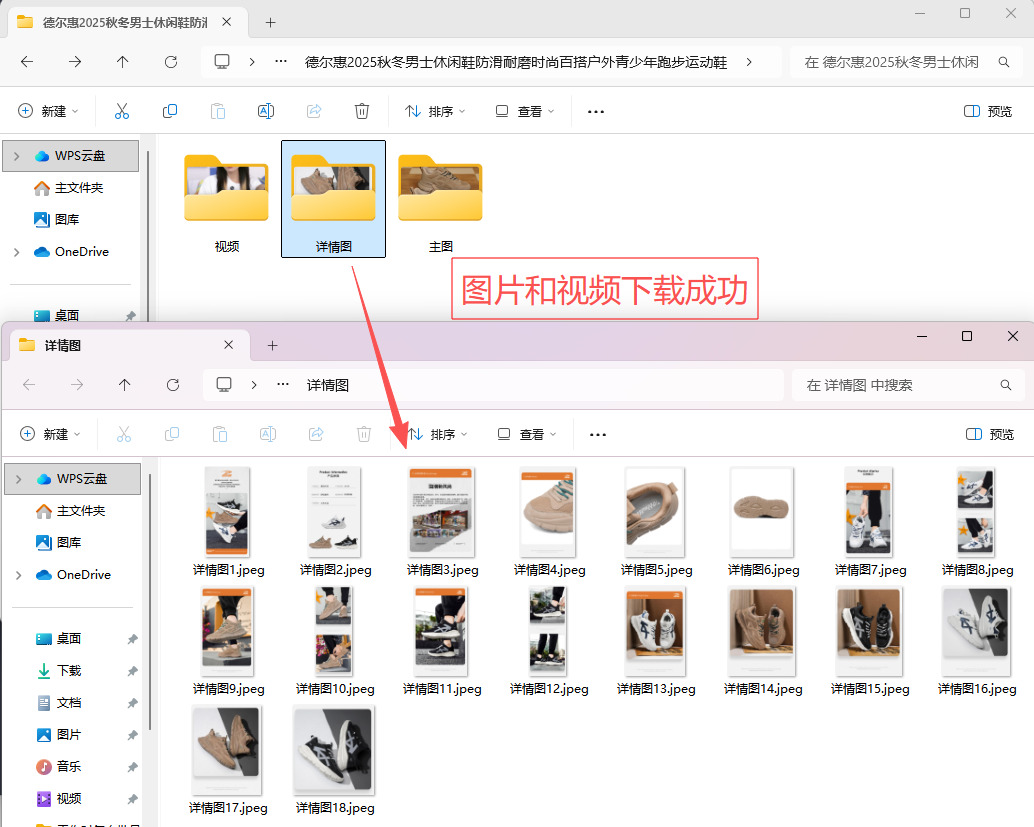Expand OneDrive in back window sidebar
The width and height of the screenshot is (1034, 827).
pyautogui.click(x=16, y=252)
